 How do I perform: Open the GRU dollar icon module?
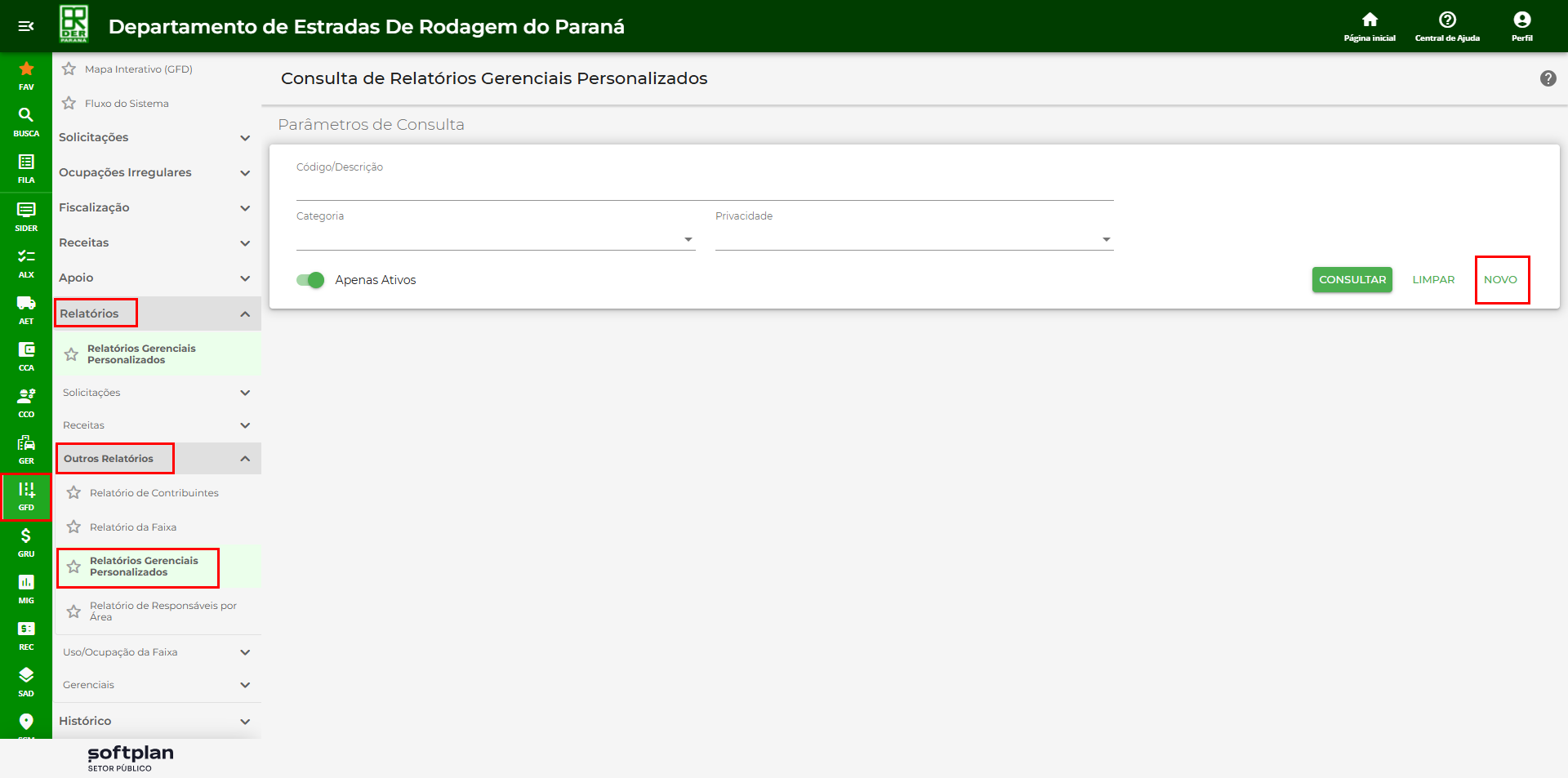point(26,542)
